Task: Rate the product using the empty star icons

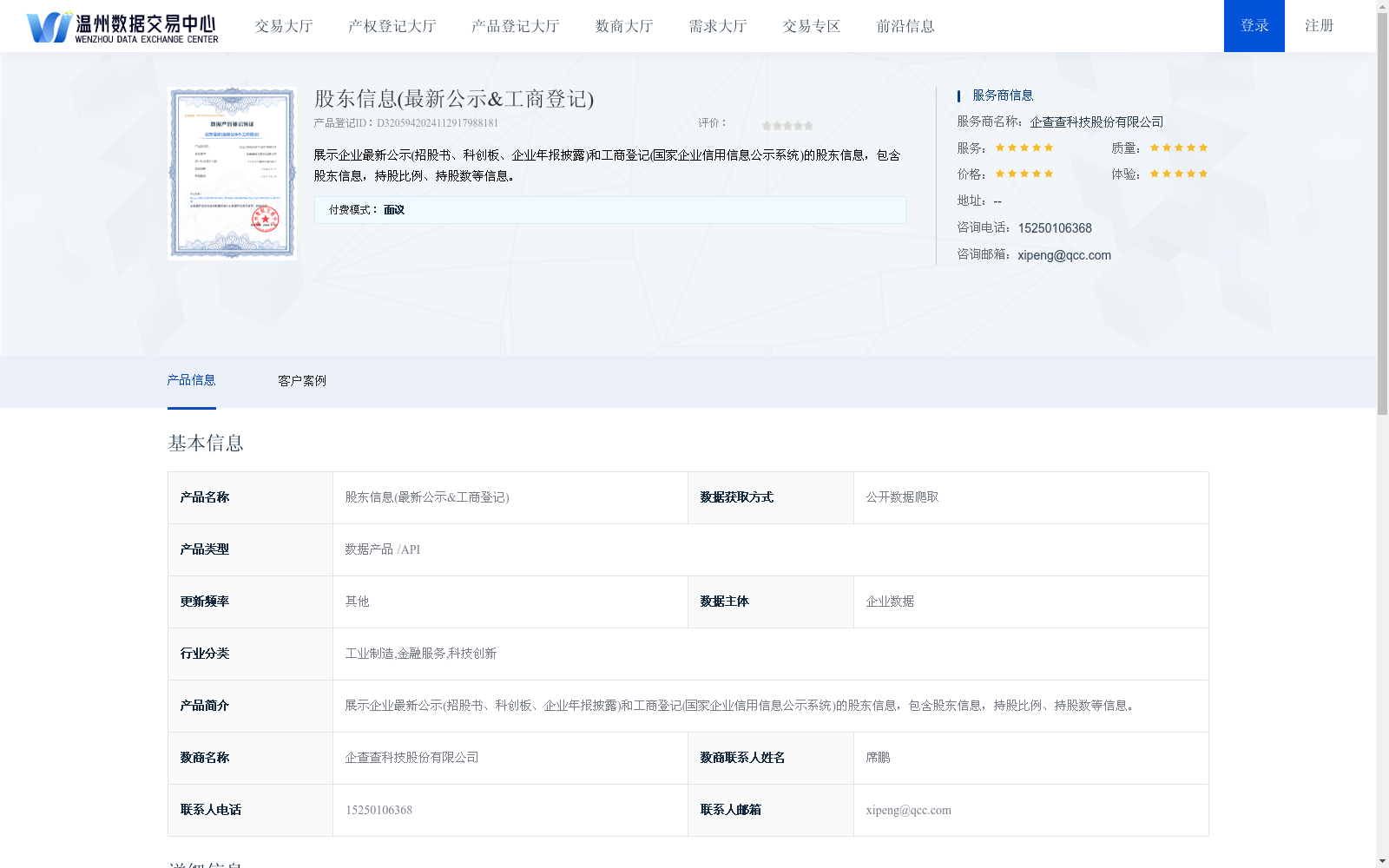Action: [787, 124]
